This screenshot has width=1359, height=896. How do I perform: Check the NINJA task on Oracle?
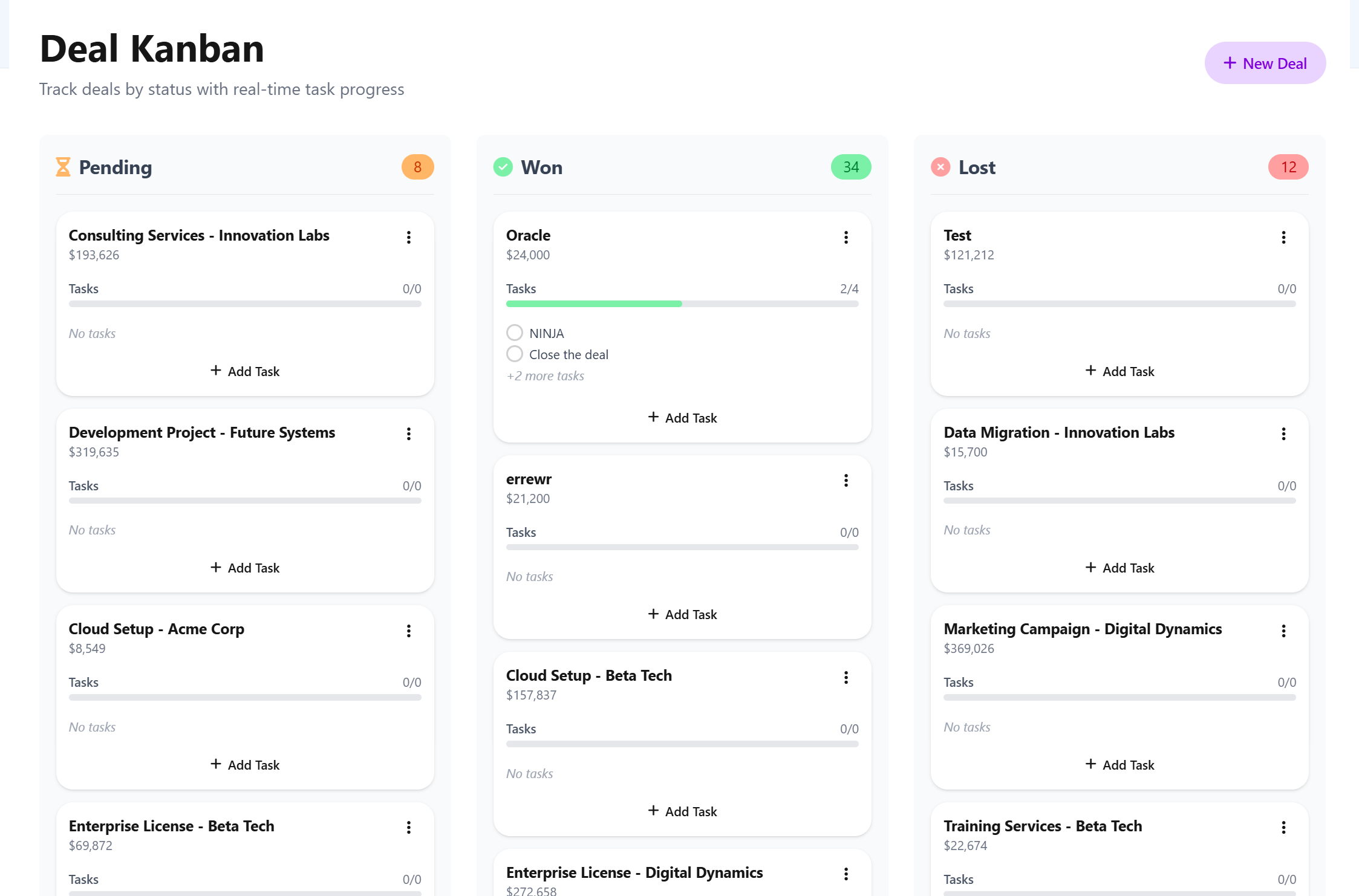515,332
